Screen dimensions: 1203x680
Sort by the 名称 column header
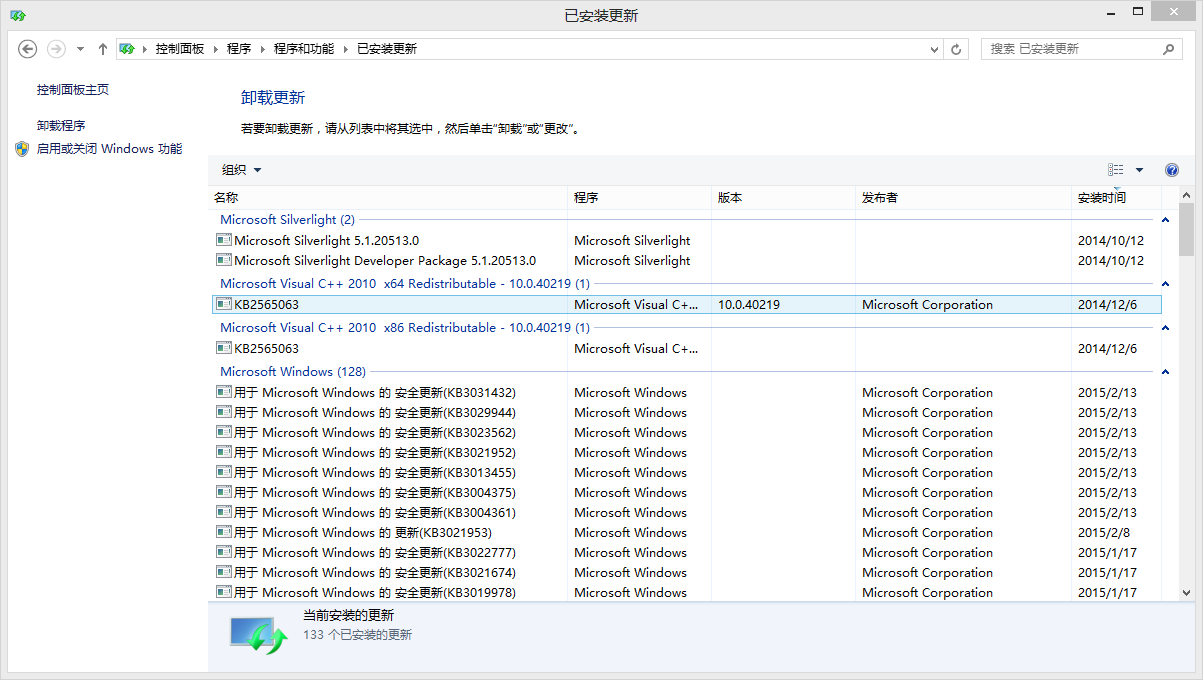pos(388,197)
